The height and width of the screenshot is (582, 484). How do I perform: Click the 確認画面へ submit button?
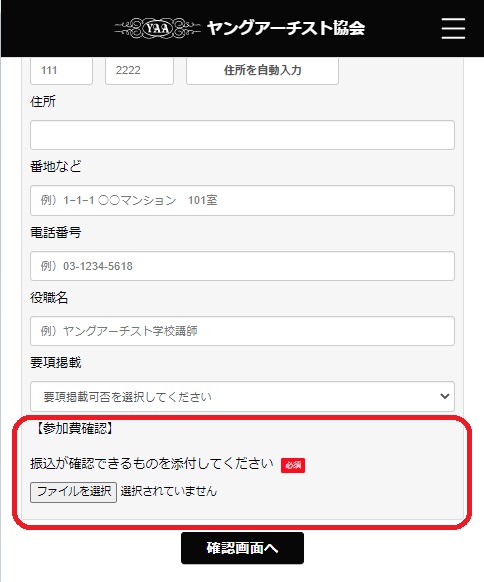pyautogui.click(x=242, y=548)
